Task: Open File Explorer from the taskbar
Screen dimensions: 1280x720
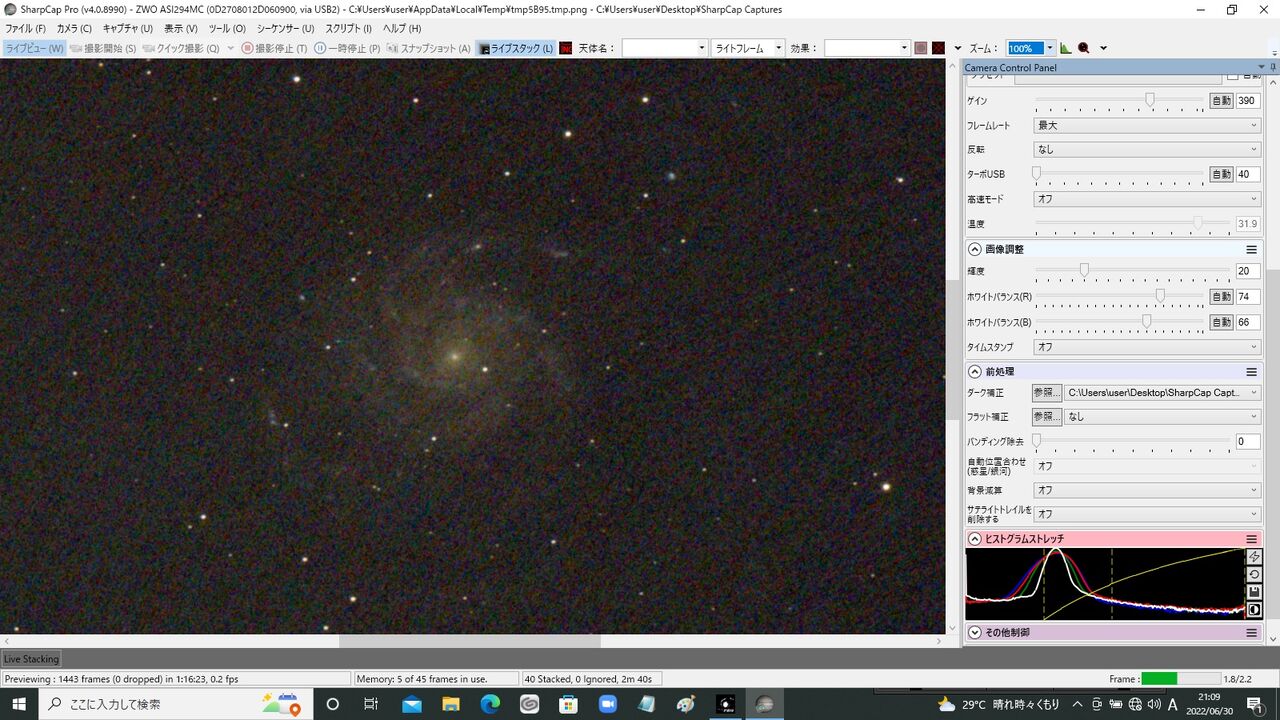Action: point(450,704)
